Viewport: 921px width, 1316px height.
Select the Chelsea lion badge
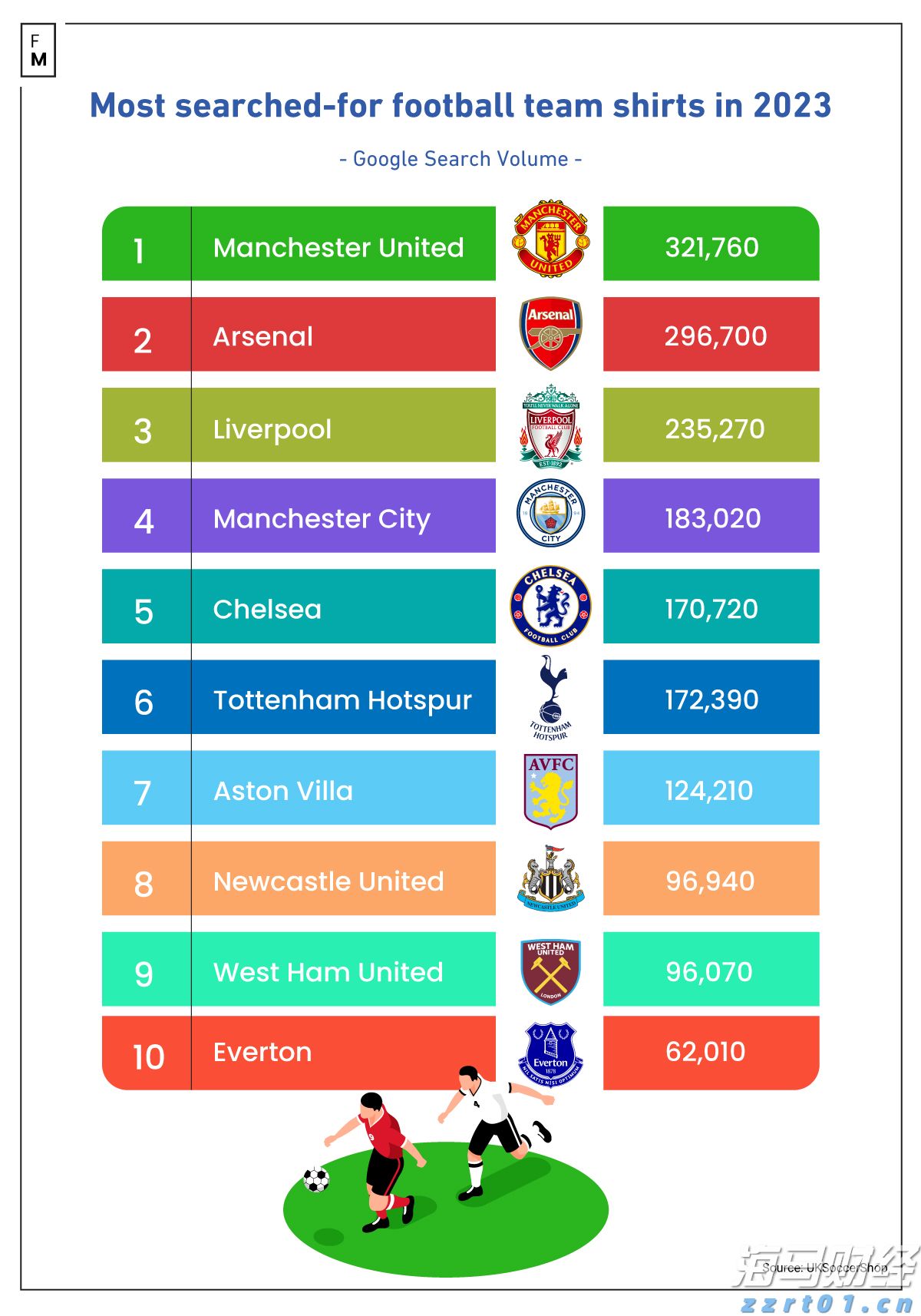[x=550, y=606]
